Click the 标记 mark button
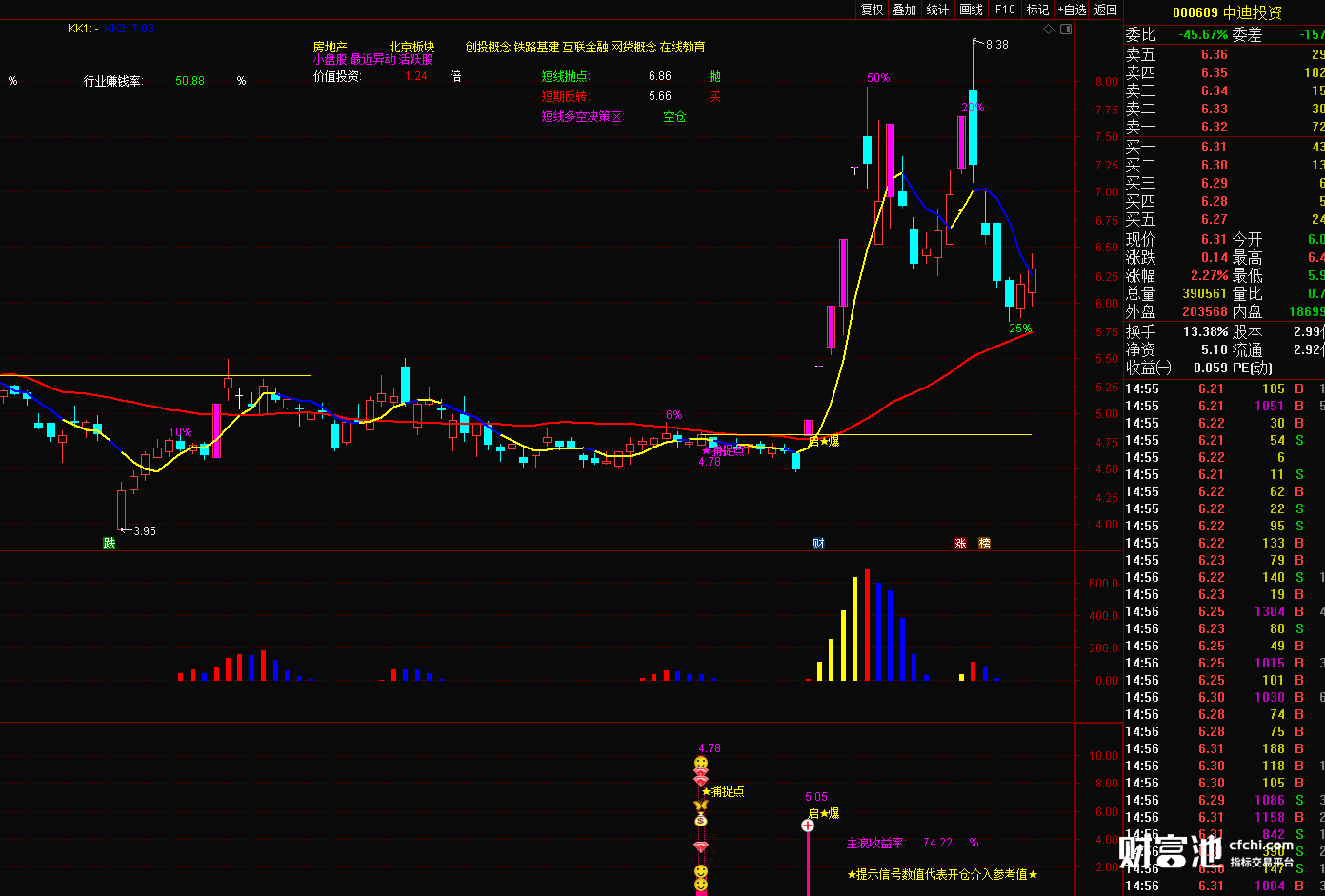1325x896 pixels. click(1037, 10)
